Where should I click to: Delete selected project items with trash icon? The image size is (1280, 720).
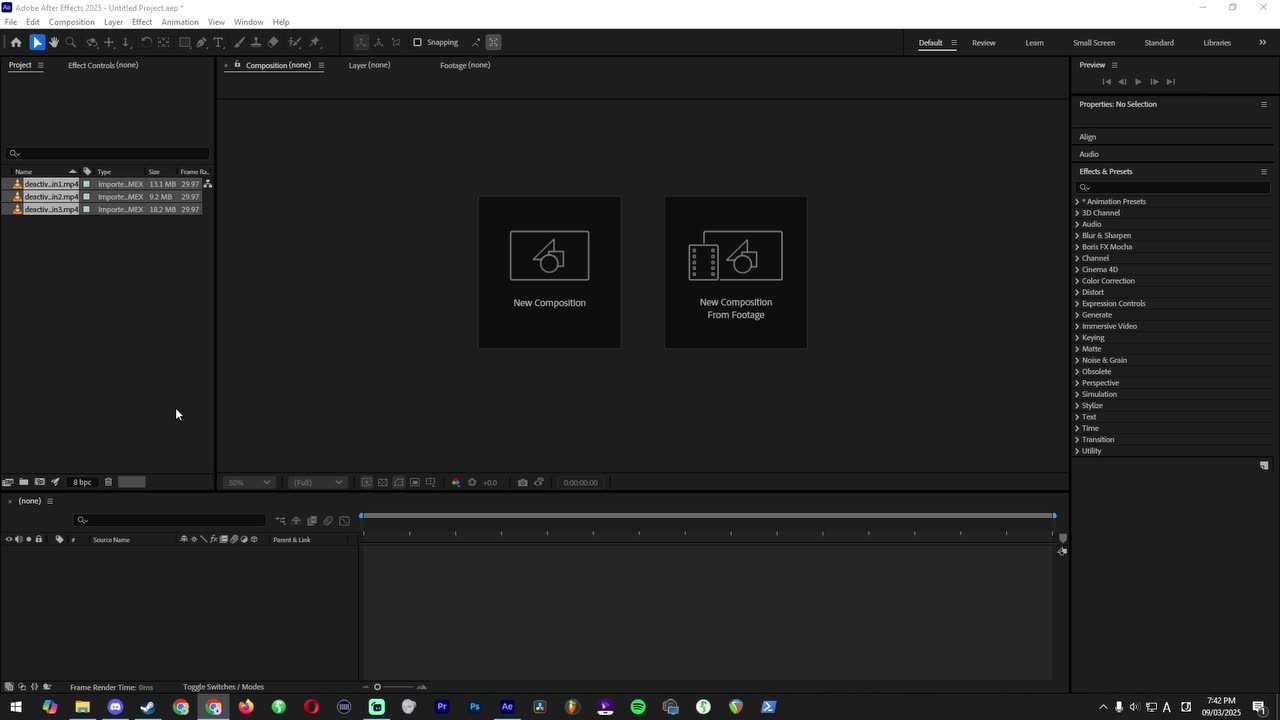point(108,482)
